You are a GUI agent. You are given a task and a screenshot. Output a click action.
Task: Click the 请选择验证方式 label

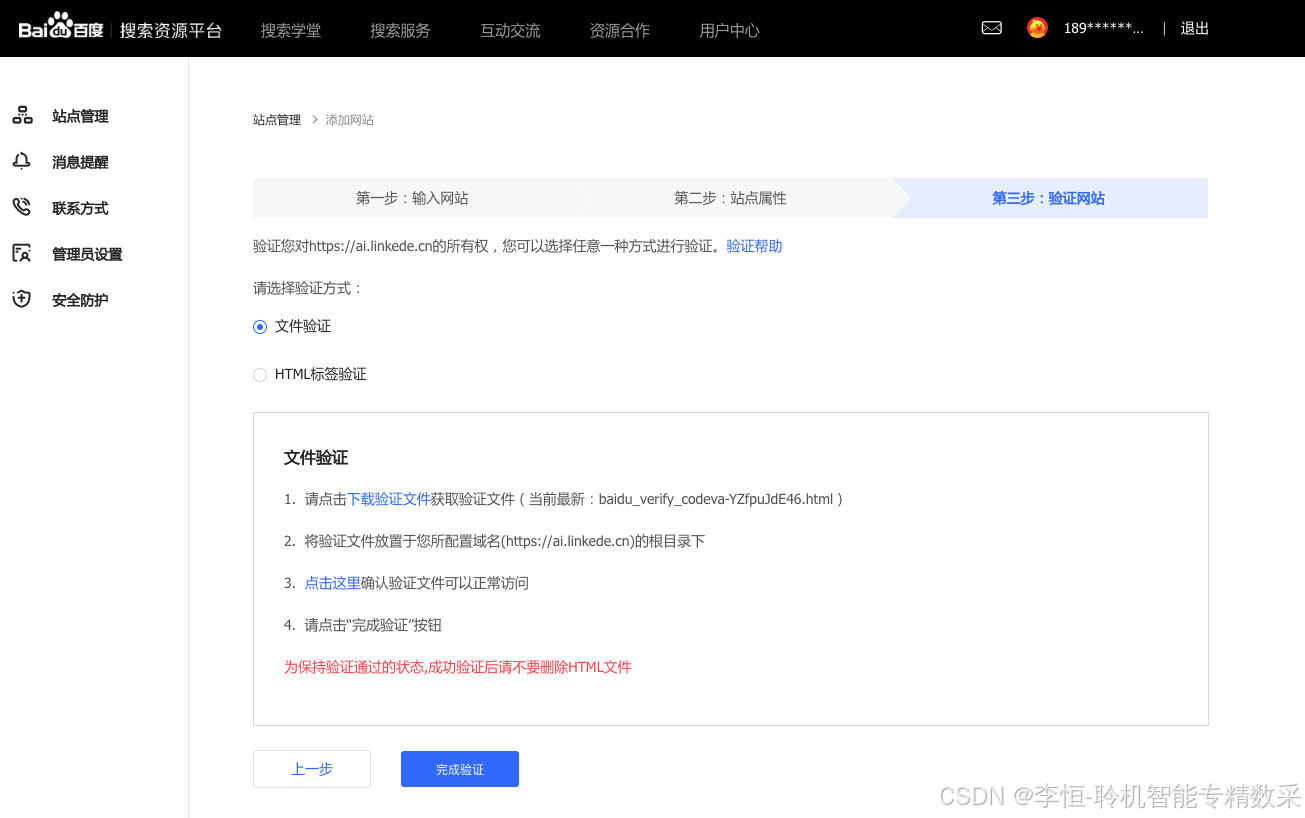[x=308, y=288]
